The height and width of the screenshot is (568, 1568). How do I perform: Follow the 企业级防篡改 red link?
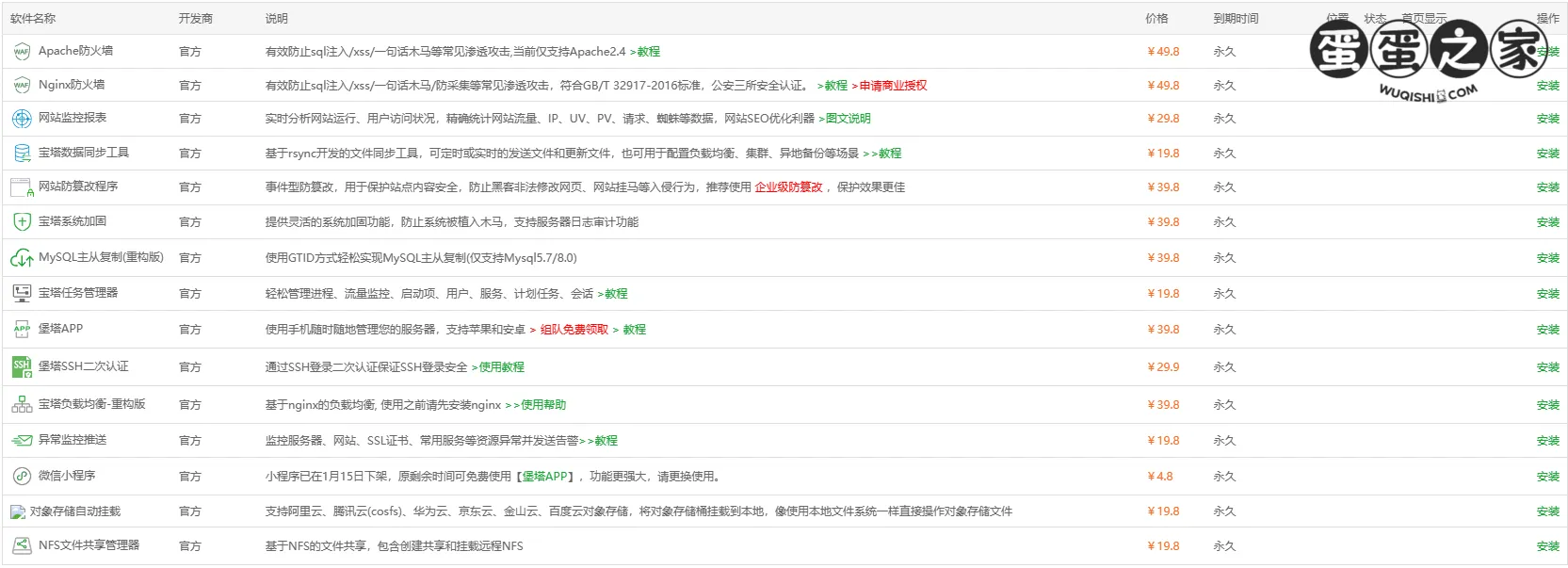pyautogui.click(x=788, y=187)
